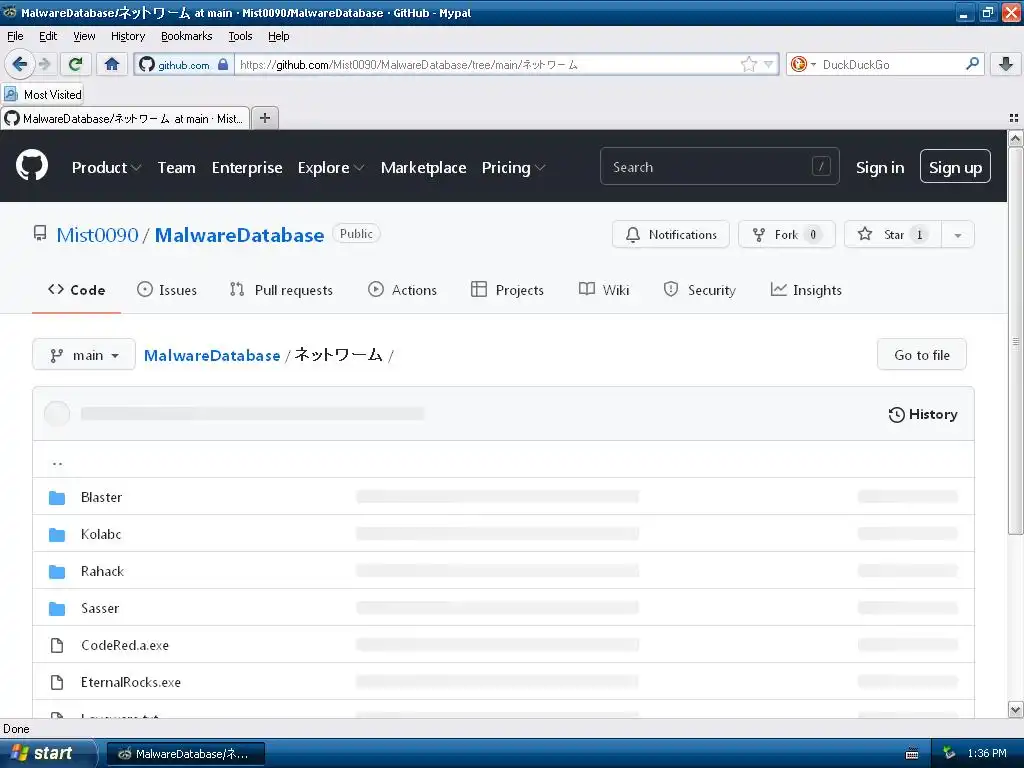The image size is (1024, 768).
Task: Click the vertical scrollbar down arrow
Action: tap(1015, 709)
